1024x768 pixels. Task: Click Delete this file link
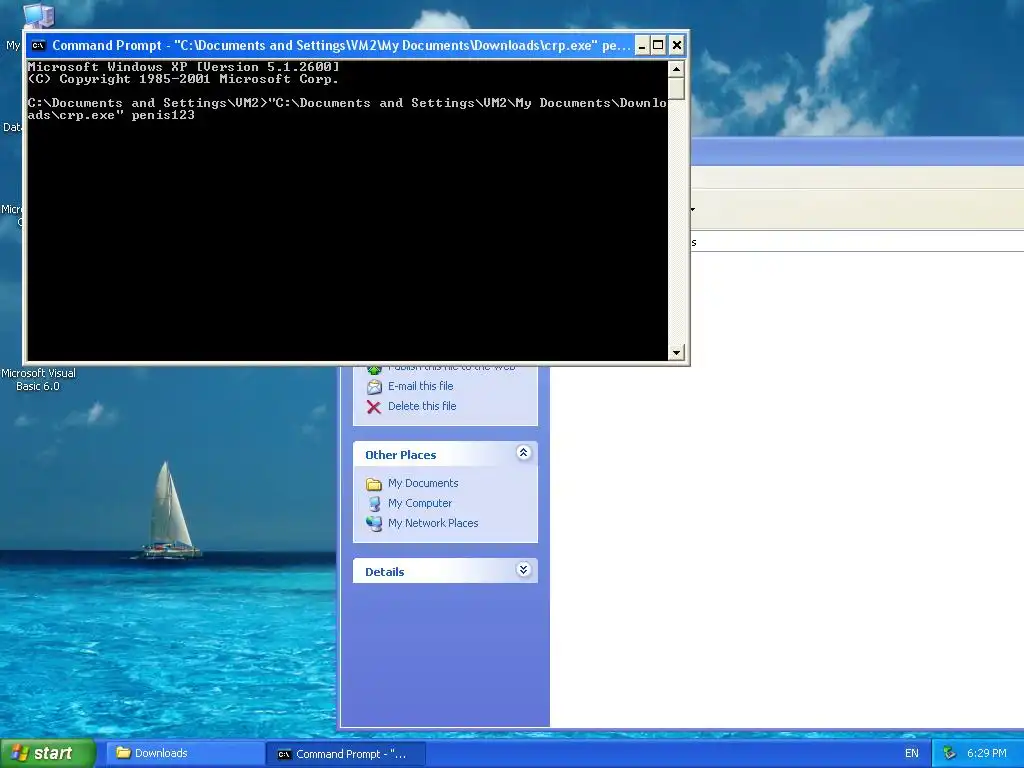pos(422,406)
